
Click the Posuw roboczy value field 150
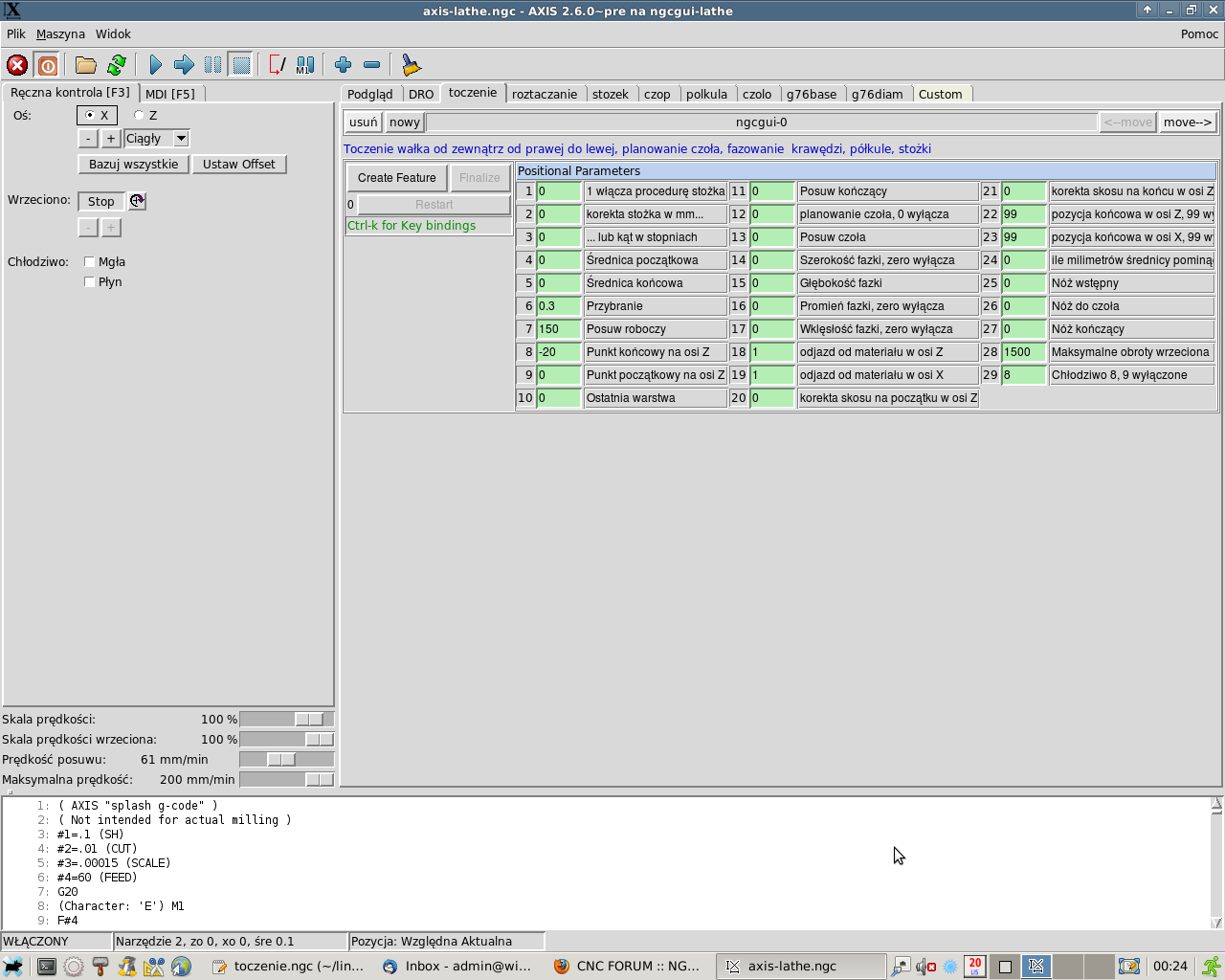pyautogui.click(x=559, y=329)
